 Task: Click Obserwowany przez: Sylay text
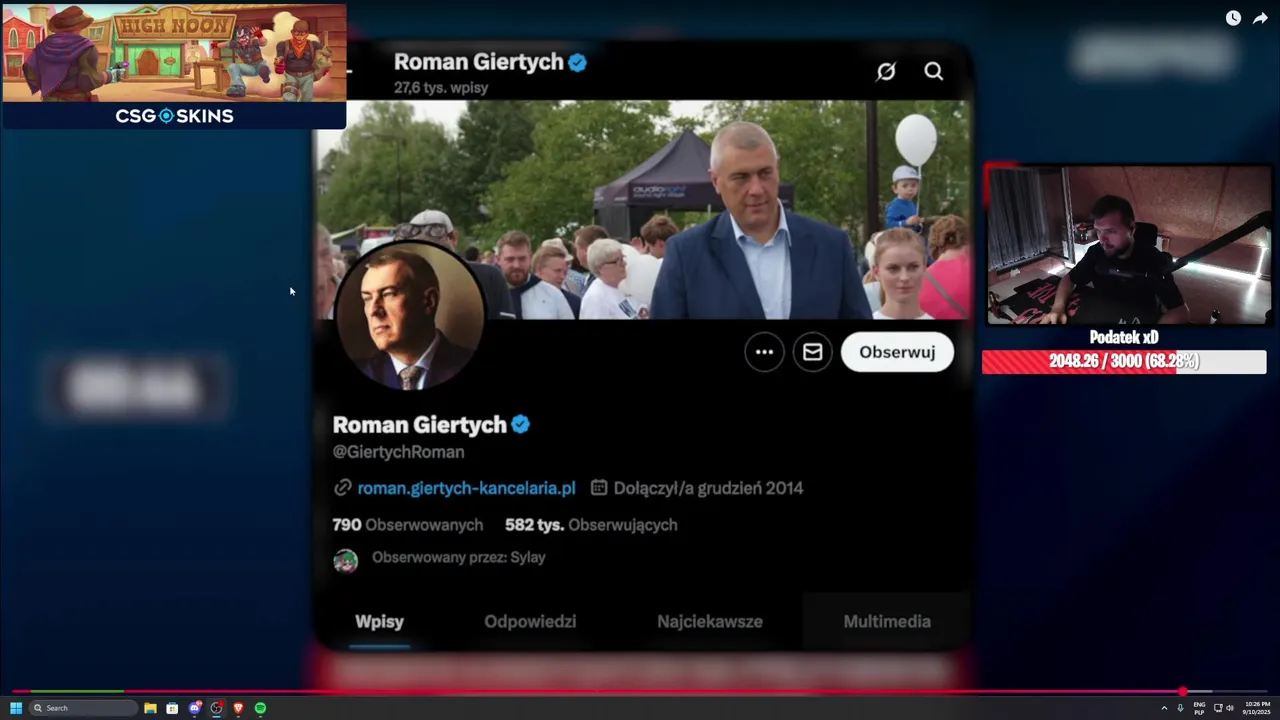click(459, 557)
